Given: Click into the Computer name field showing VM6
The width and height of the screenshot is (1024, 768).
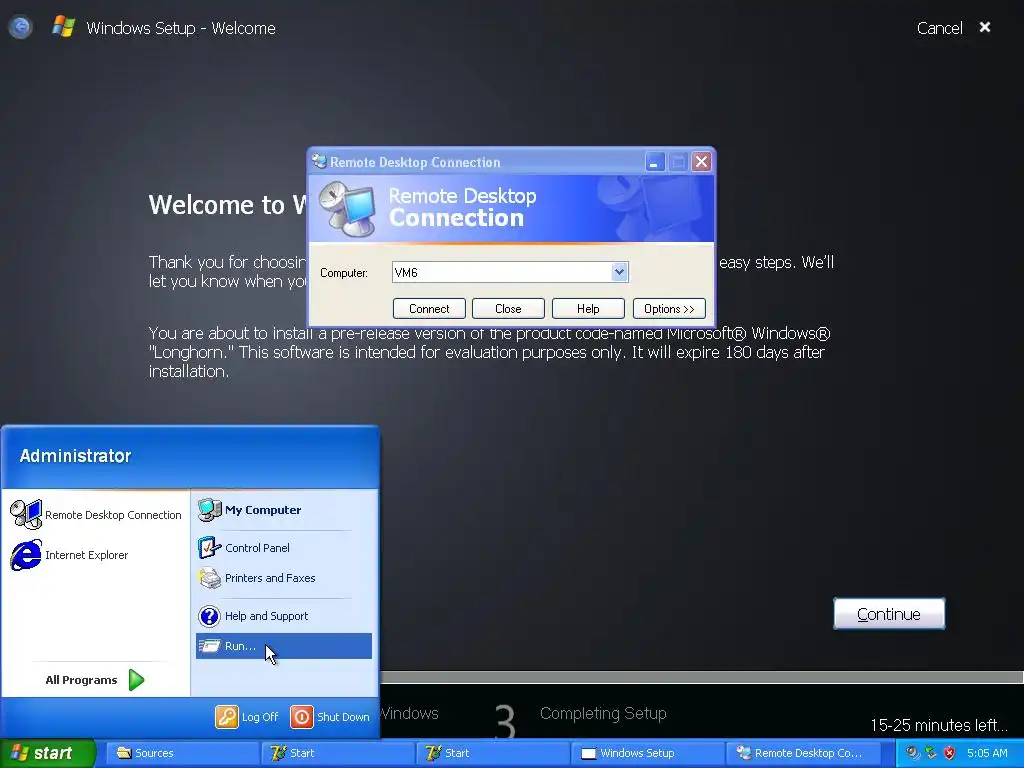Looking at the screenshot, I should coord(502,272).
